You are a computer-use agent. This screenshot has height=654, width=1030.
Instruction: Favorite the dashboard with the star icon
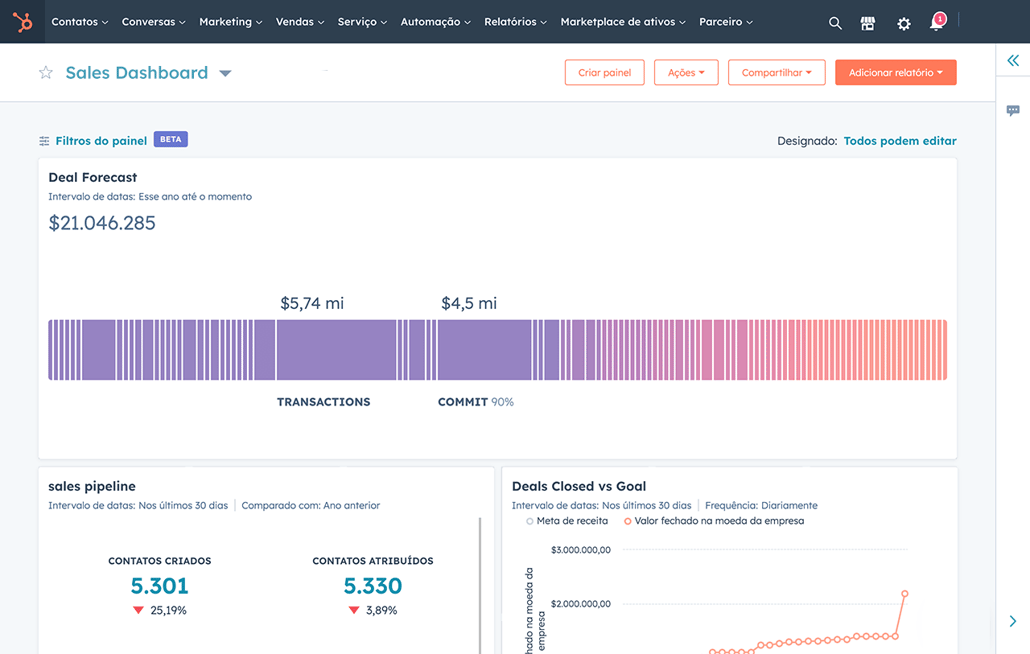click(46, 73)
